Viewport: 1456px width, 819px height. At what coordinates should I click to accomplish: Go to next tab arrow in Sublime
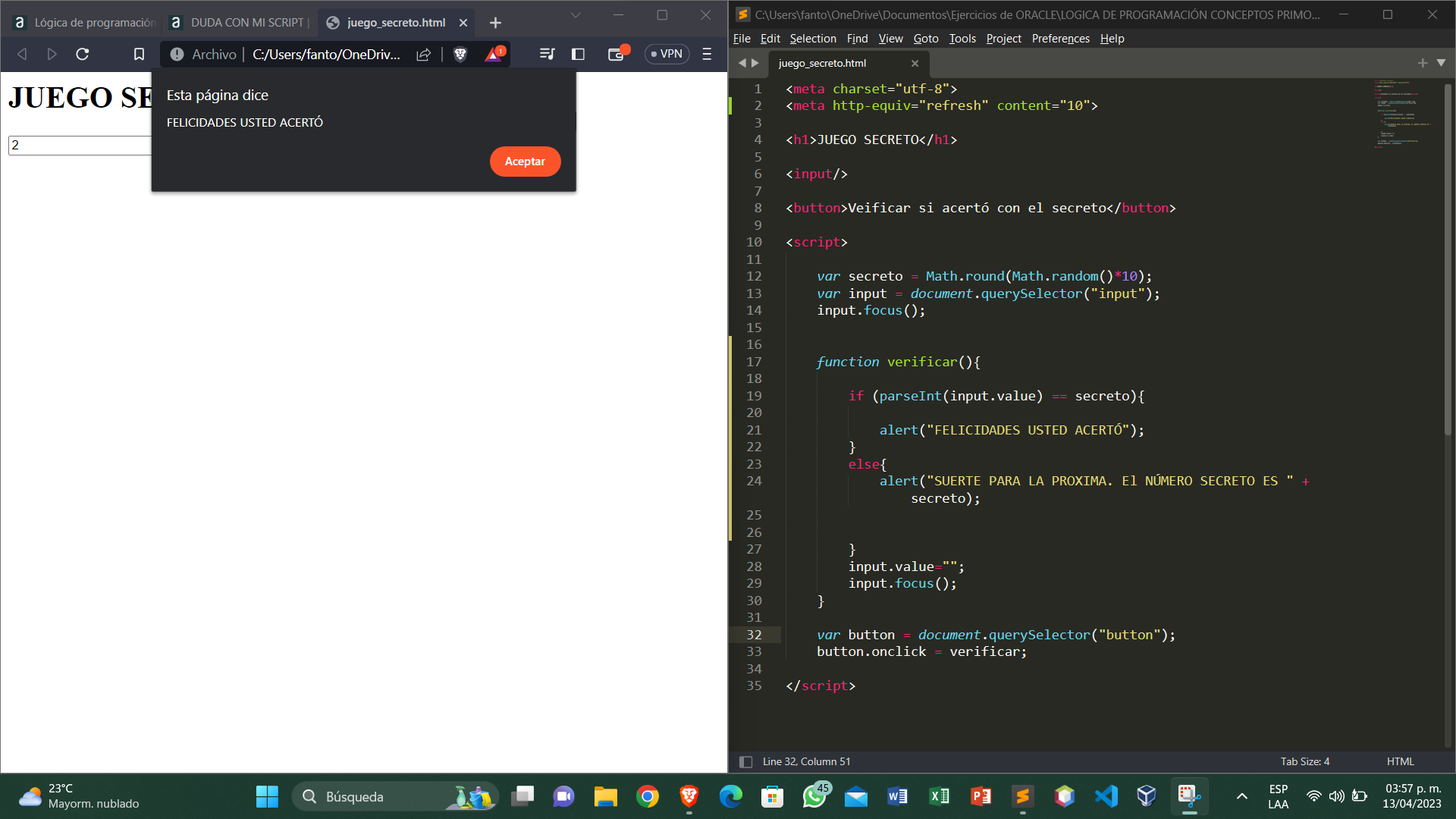[755, 63]
